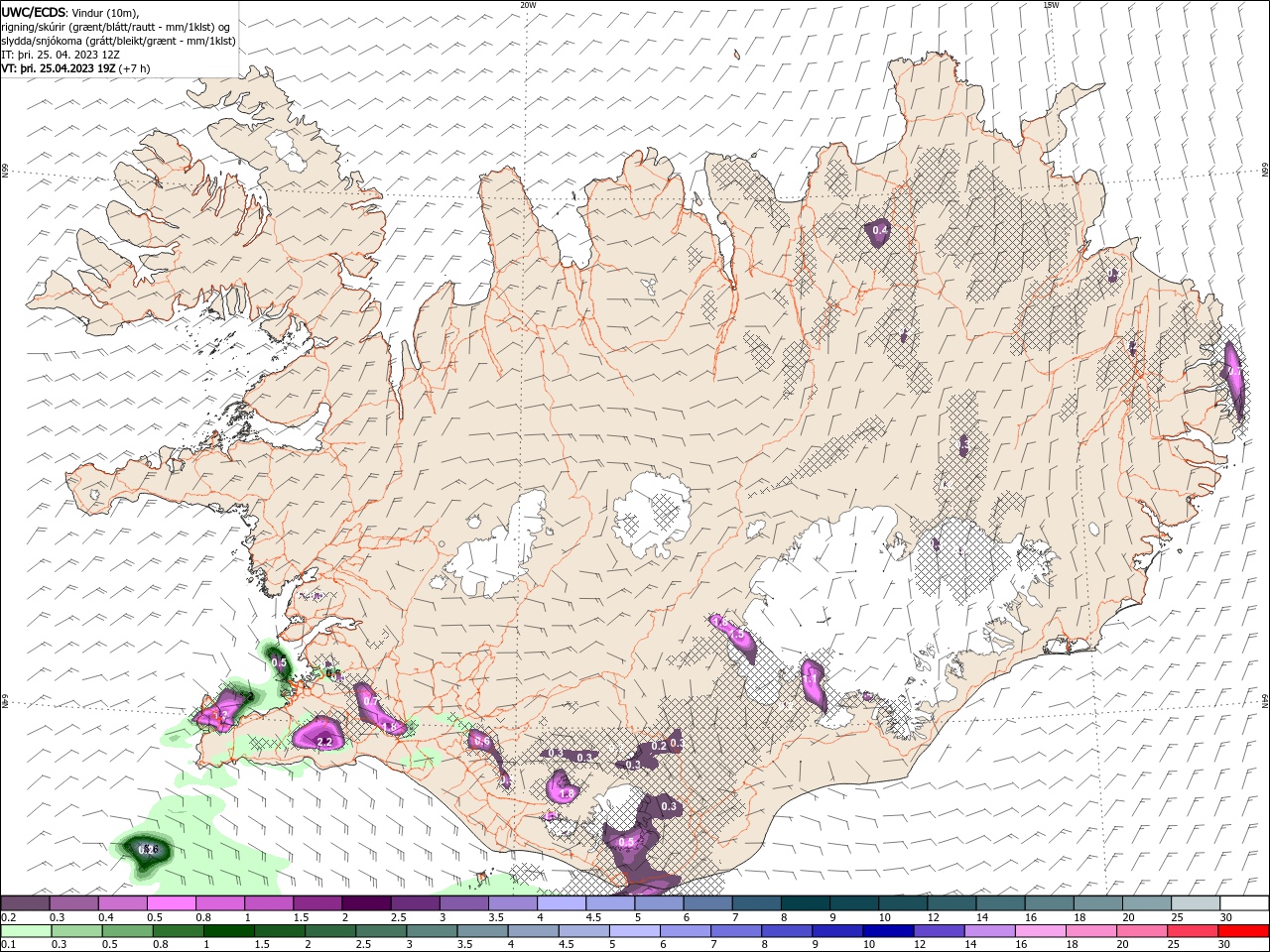Viewport: 1270px width, 952px height.
Task: Select the upper legend dark purple swatch between 2 and 2.5
Action: [x=367, y=903]
